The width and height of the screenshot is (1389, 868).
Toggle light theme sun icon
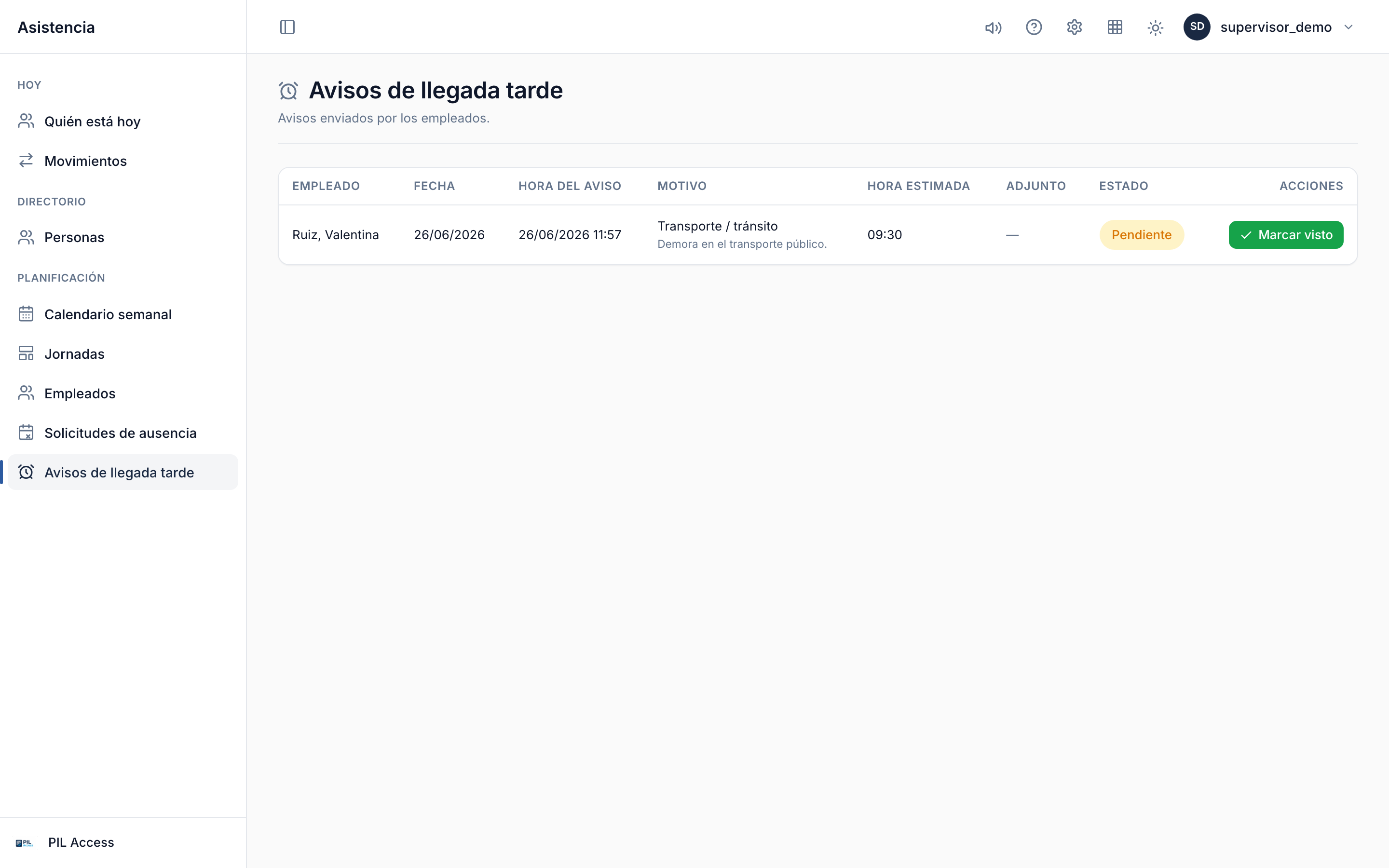[x=1156, y=27]
